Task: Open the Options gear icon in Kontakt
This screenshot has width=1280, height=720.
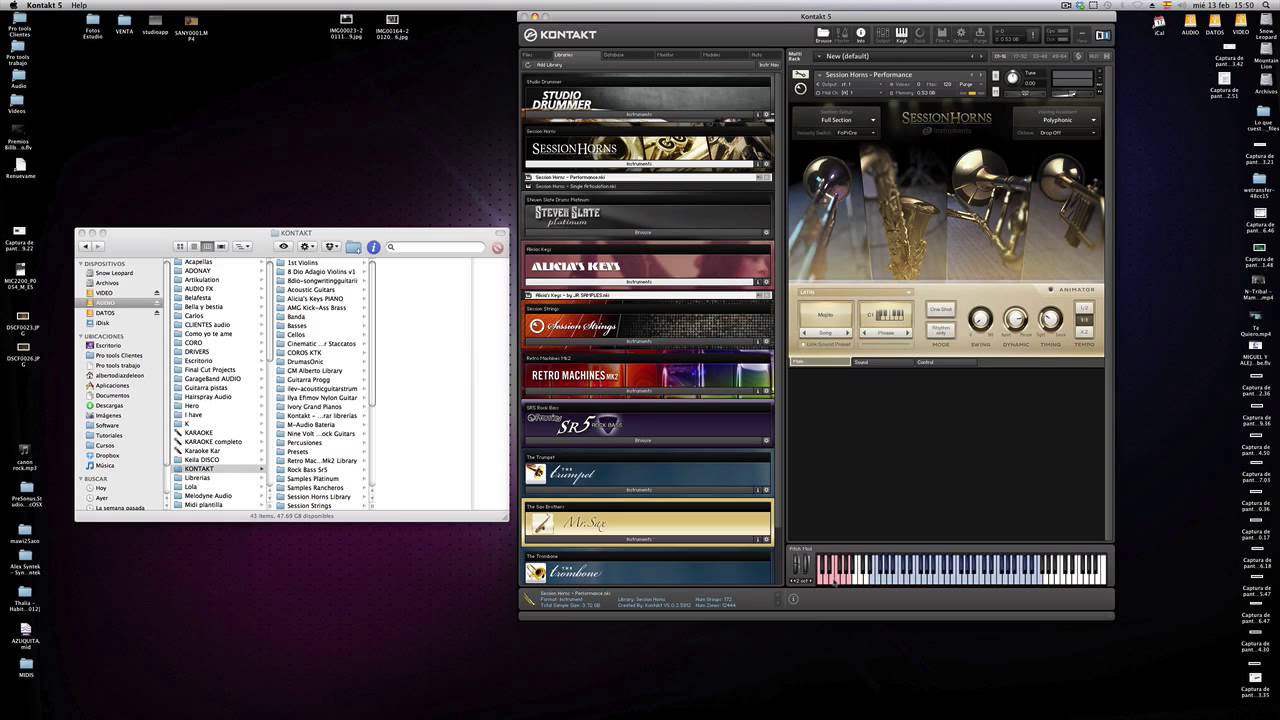Action: (x=962, y=33)
